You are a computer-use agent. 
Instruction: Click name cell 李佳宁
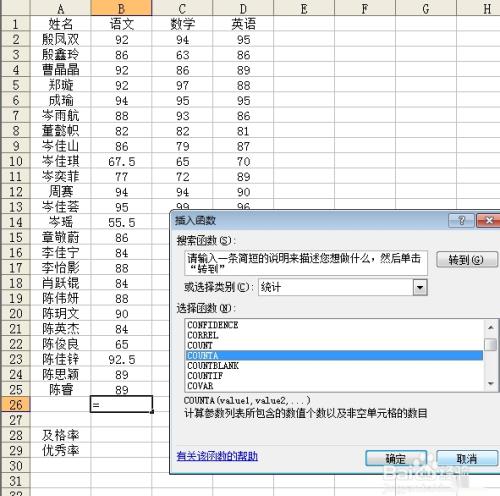coord(60,253)
